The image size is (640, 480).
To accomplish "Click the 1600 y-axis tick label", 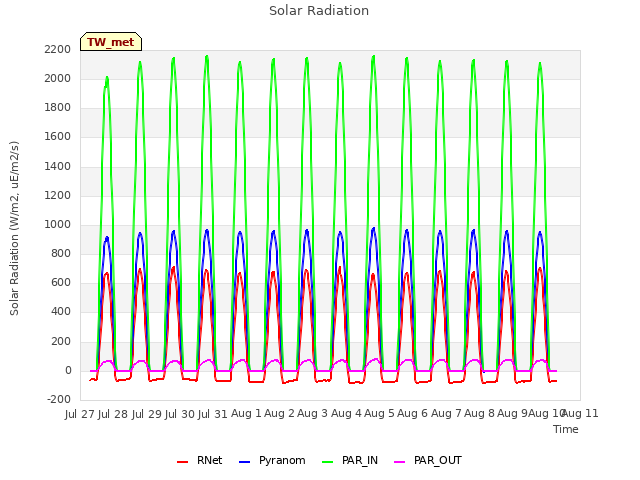I will click(x=58, y=136).
